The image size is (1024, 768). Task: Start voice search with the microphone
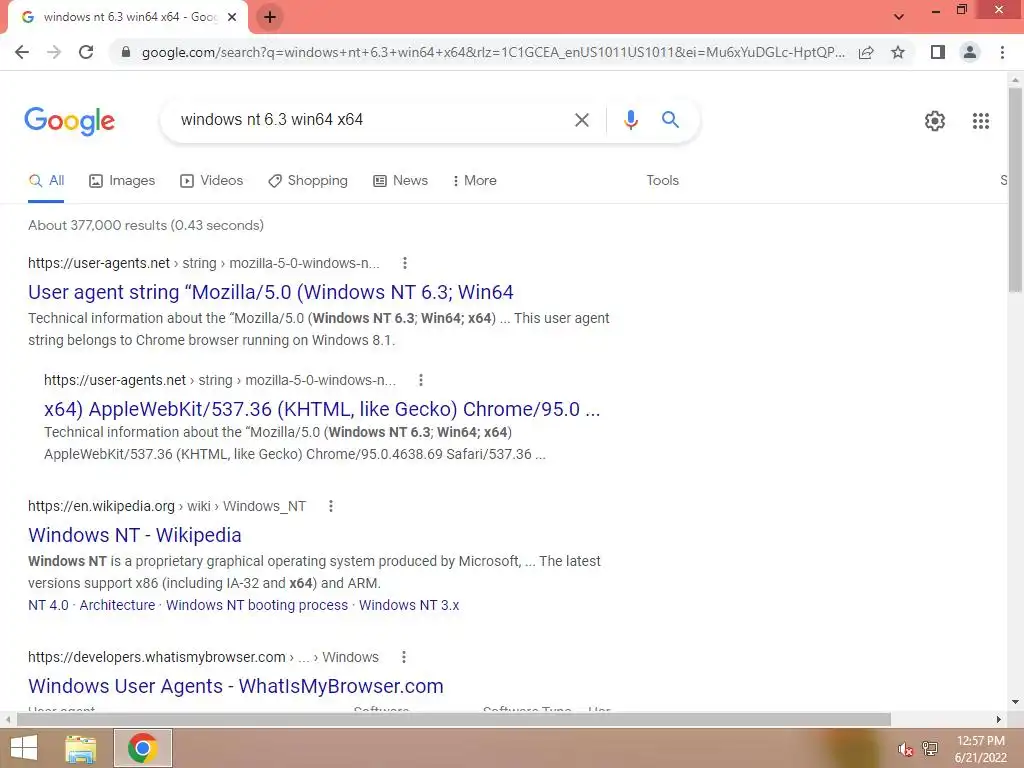(630, 120)
